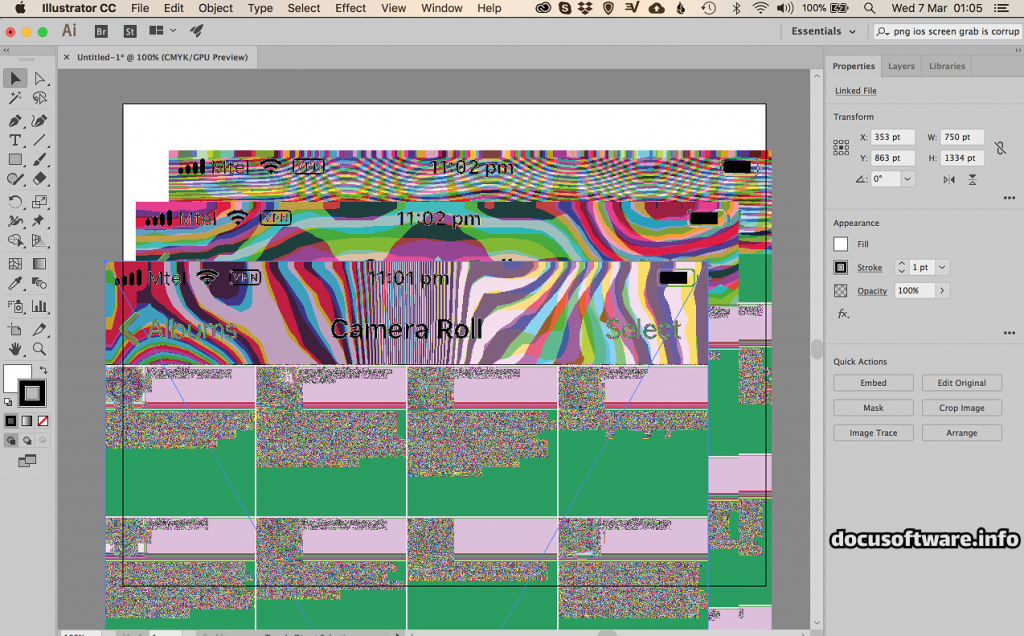This screenshot has height=636, width=1024.
Task: Switch to the Layers tab
Action: (x=901, y=67)
